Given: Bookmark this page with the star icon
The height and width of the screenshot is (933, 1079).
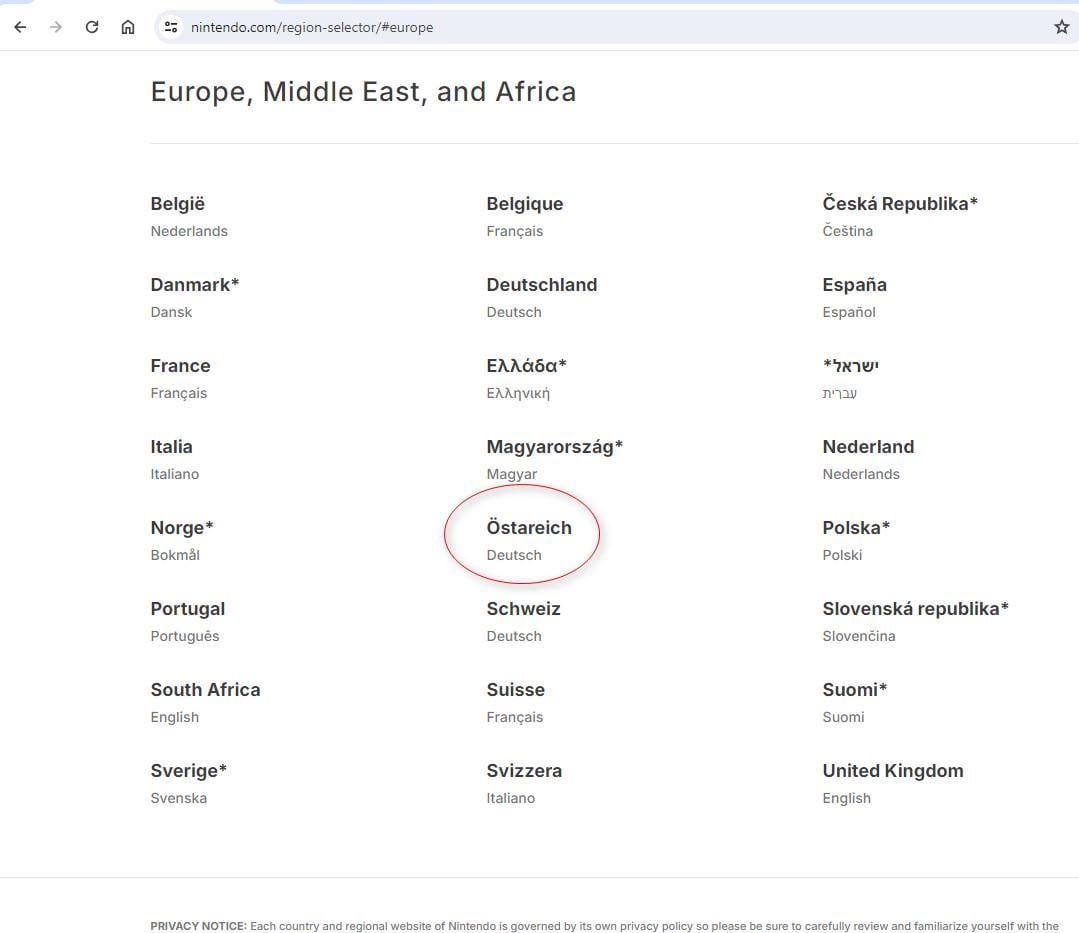Looking at the screenshot, I should click(x=1062, y=27).
